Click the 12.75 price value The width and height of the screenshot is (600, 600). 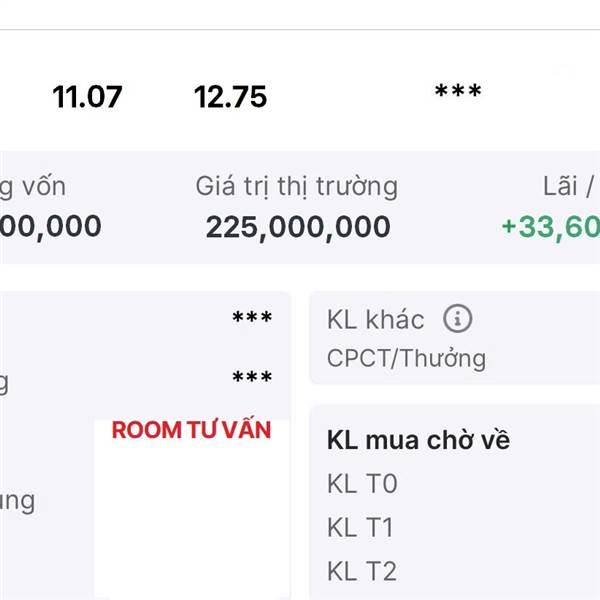(x=230, y=97)
